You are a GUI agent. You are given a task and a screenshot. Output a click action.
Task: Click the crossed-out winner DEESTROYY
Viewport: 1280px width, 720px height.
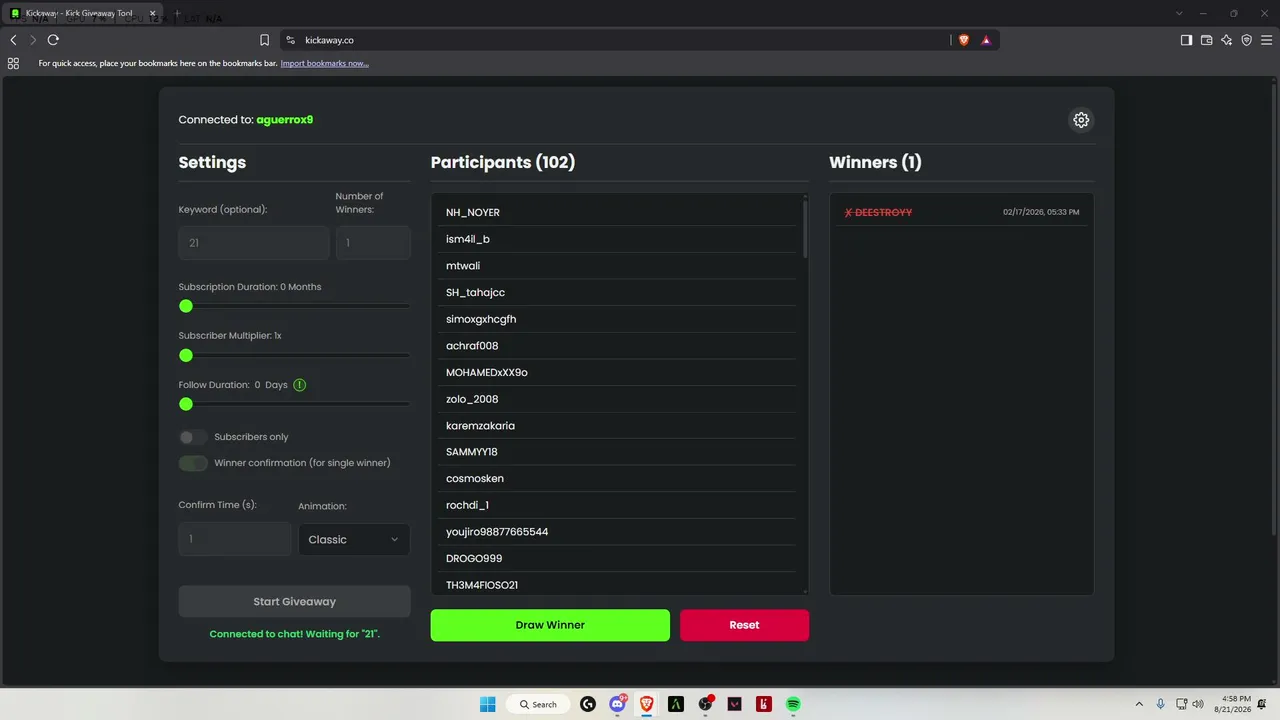(x=878, y=212)
